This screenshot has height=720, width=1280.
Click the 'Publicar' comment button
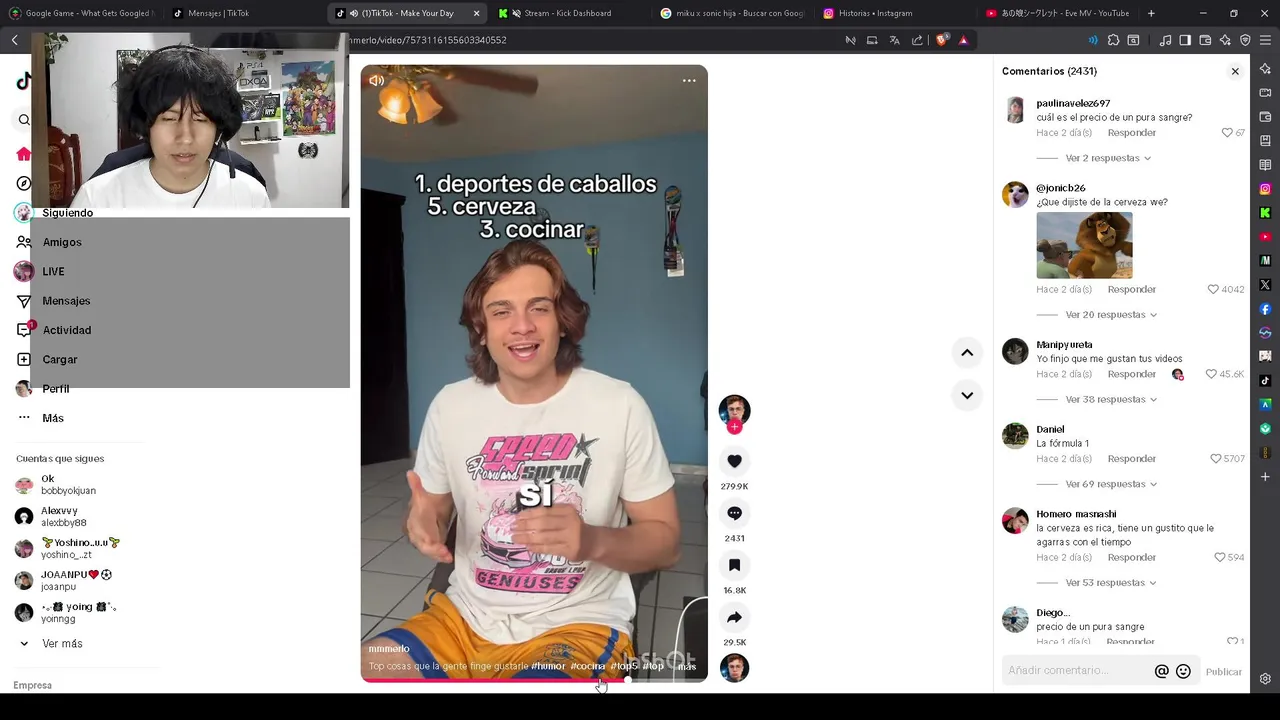click(1223, 672)
